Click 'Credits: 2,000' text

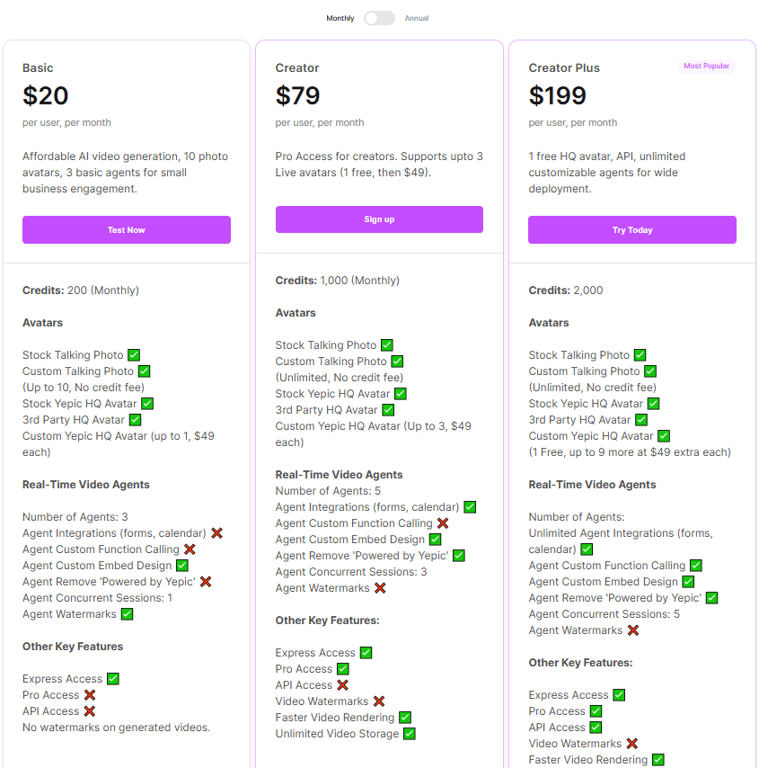[x=566, y=290]
